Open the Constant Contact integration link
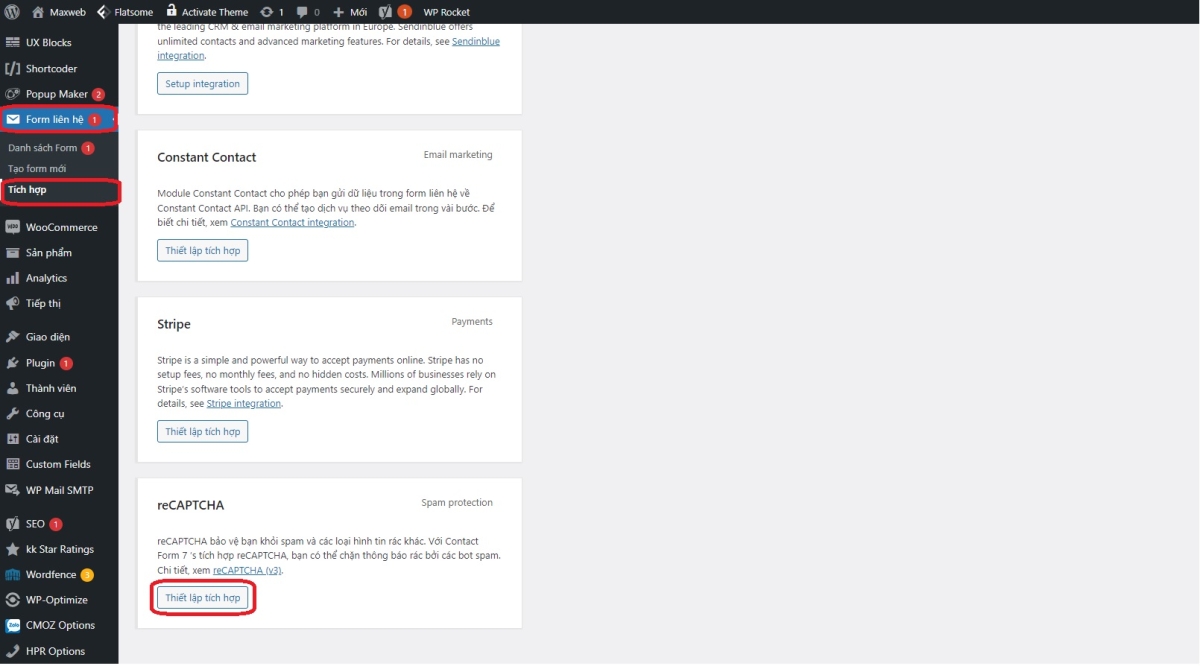 (x=292, y=223)
